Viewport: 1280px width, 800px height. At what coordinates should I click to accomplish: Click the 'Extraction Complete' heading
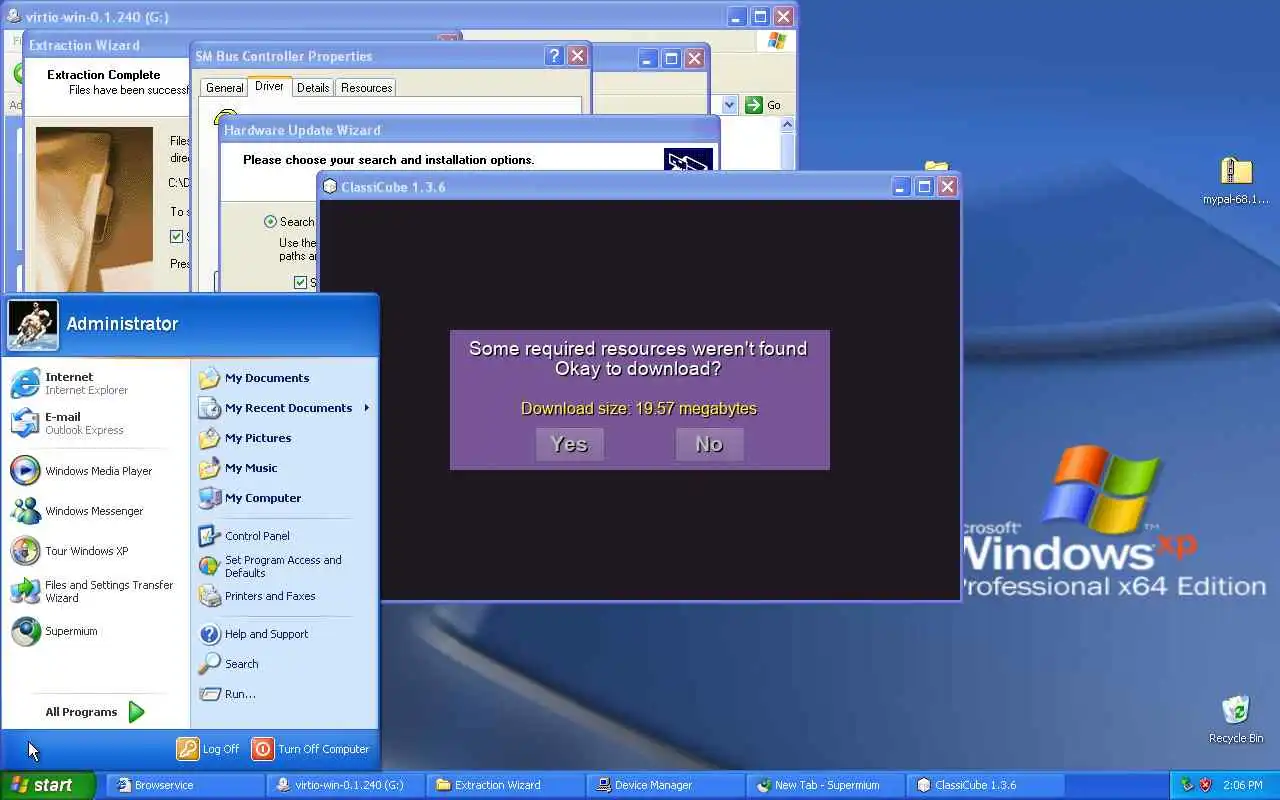coord(104,75)
